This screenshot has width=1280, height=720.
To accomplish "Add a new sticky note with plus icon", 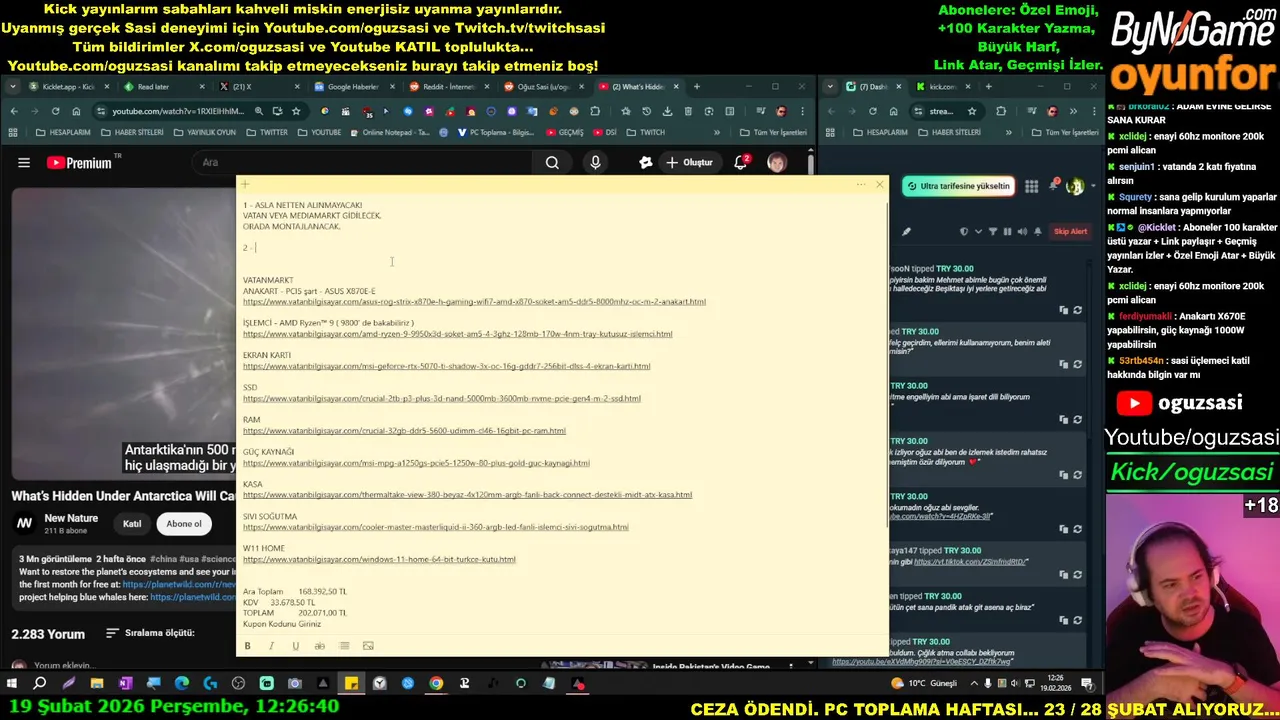I will point(245,184).
